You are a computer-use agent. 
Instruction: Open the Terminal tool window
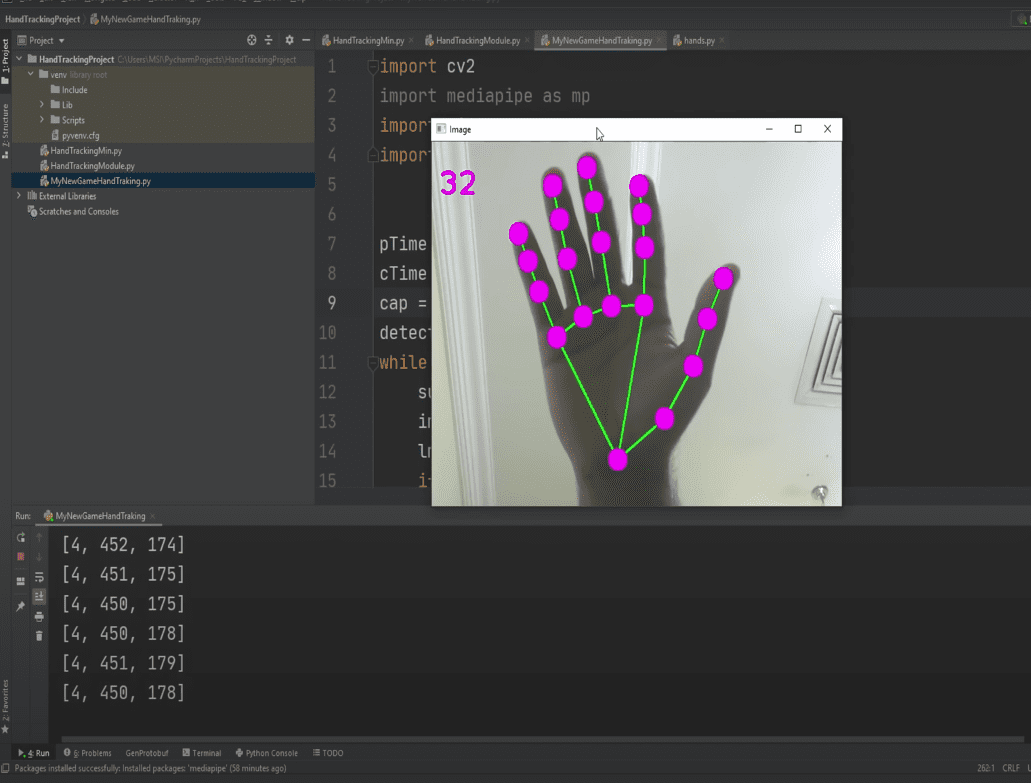pos(201,753)
